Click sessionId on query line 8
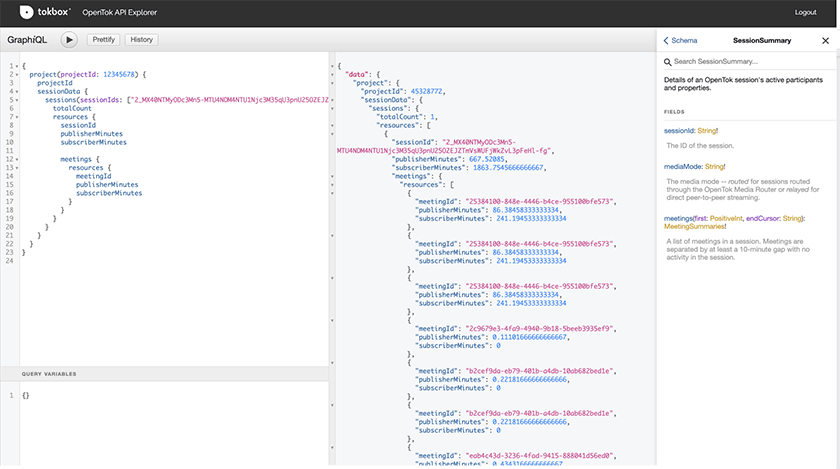 click(78, 125)
